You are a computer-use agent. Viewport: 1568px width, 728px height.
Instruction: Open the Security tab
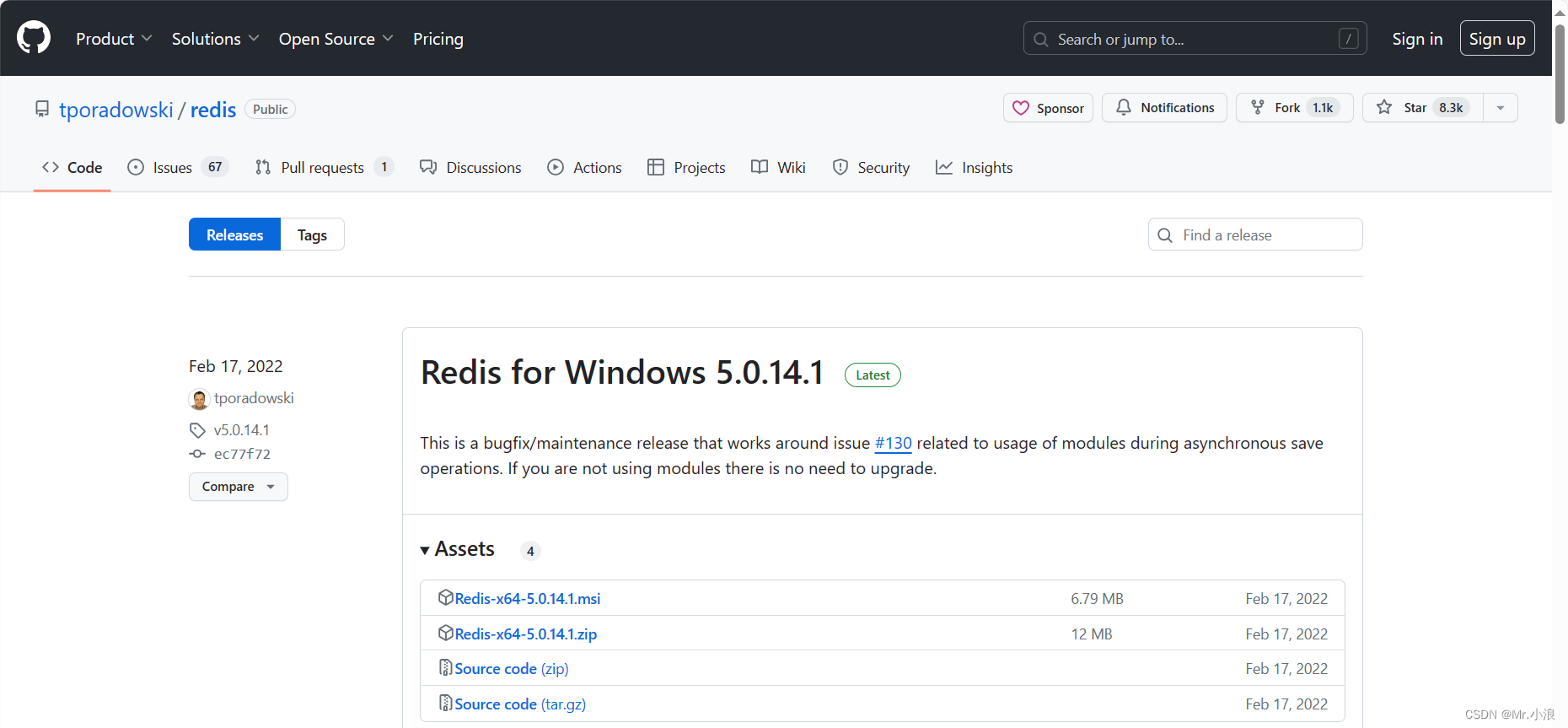(x=871, y=167)
